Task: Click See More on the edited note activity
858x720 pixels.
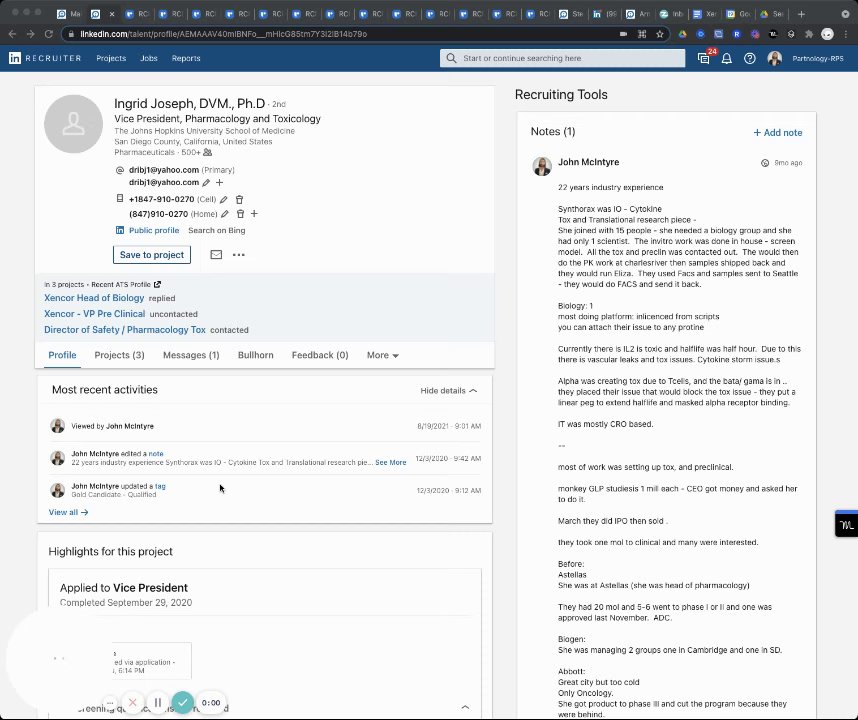Action: 391,462
